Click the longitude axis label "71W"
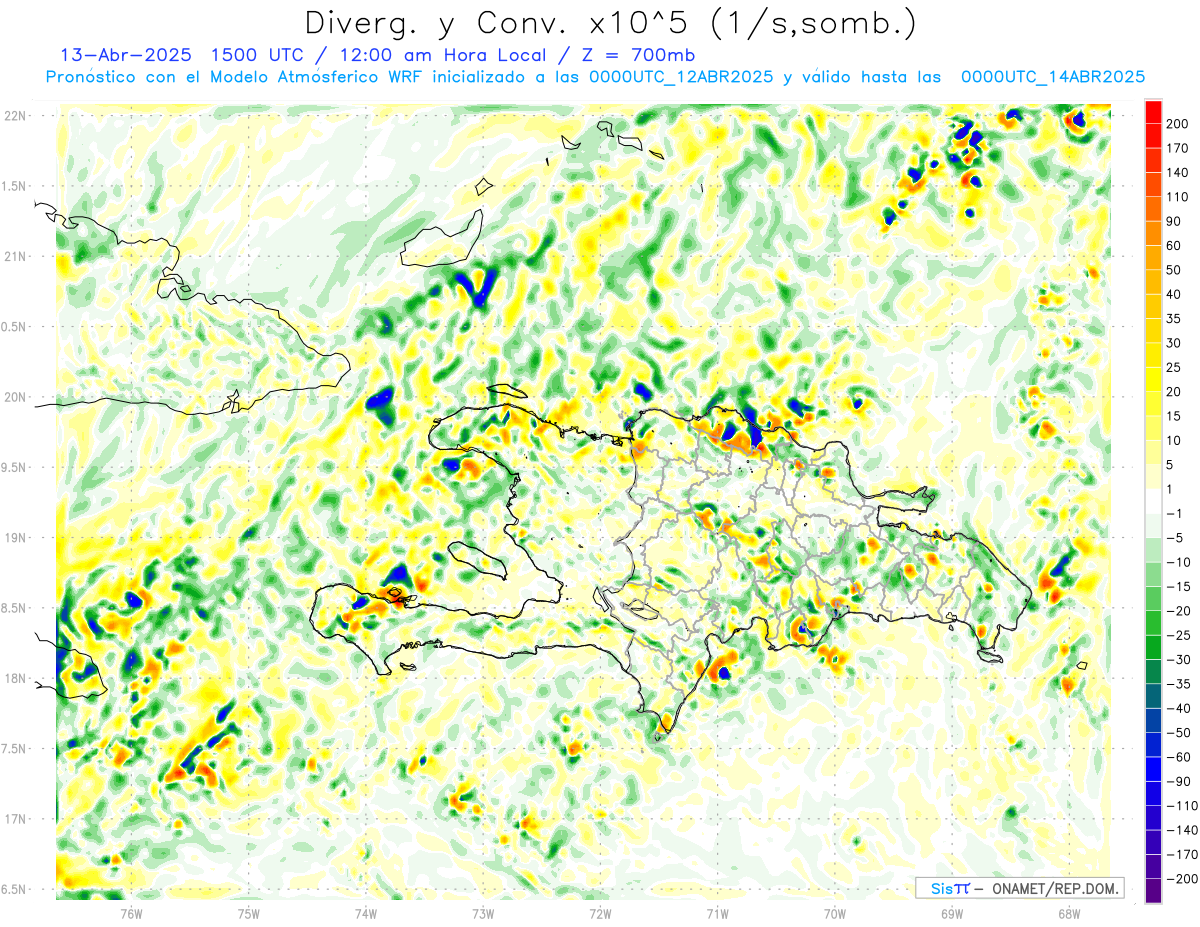This screenshot has height=927, width=1200. pos(717,913)
